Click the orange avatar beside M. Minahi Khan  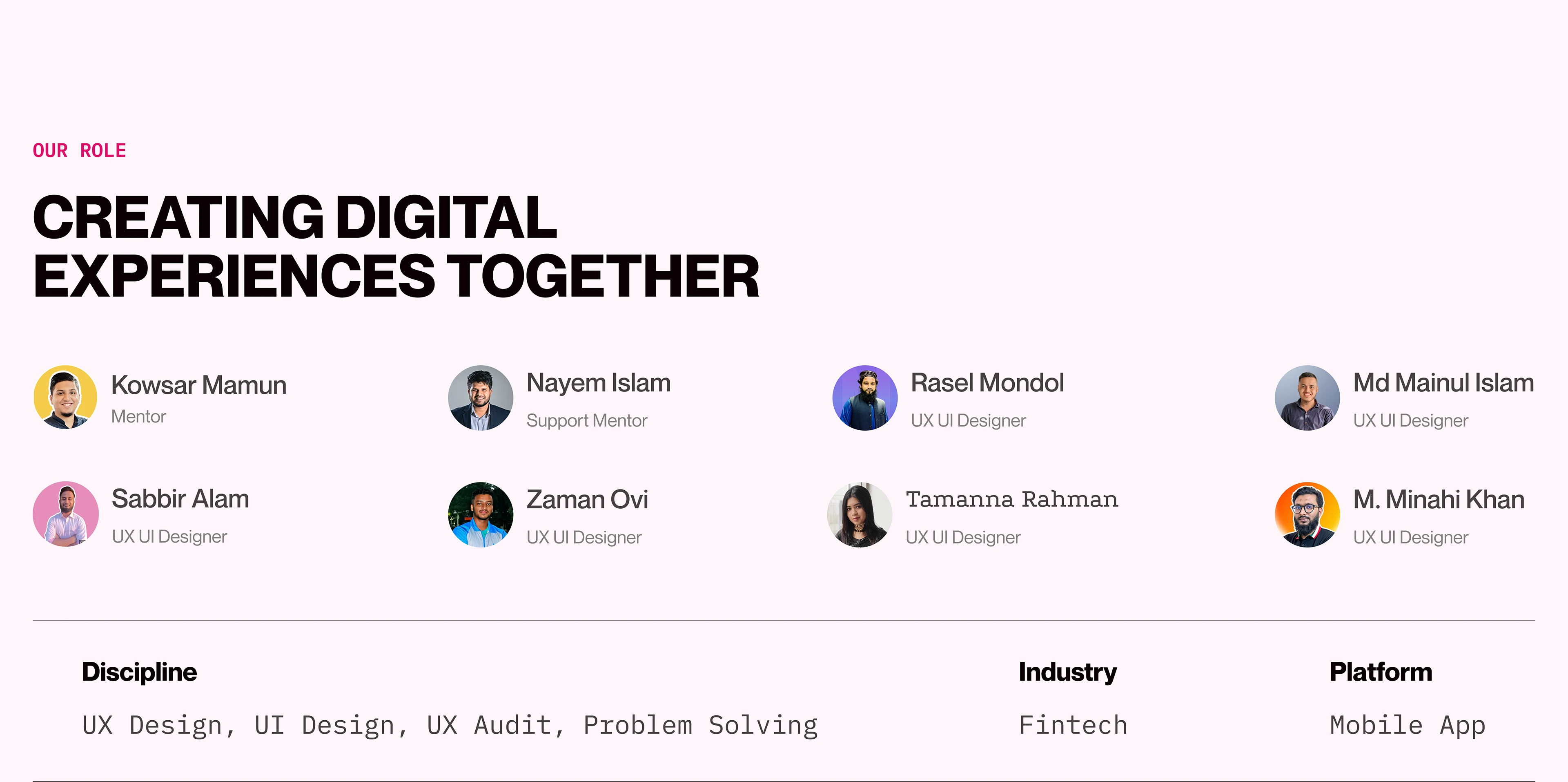1307,515
